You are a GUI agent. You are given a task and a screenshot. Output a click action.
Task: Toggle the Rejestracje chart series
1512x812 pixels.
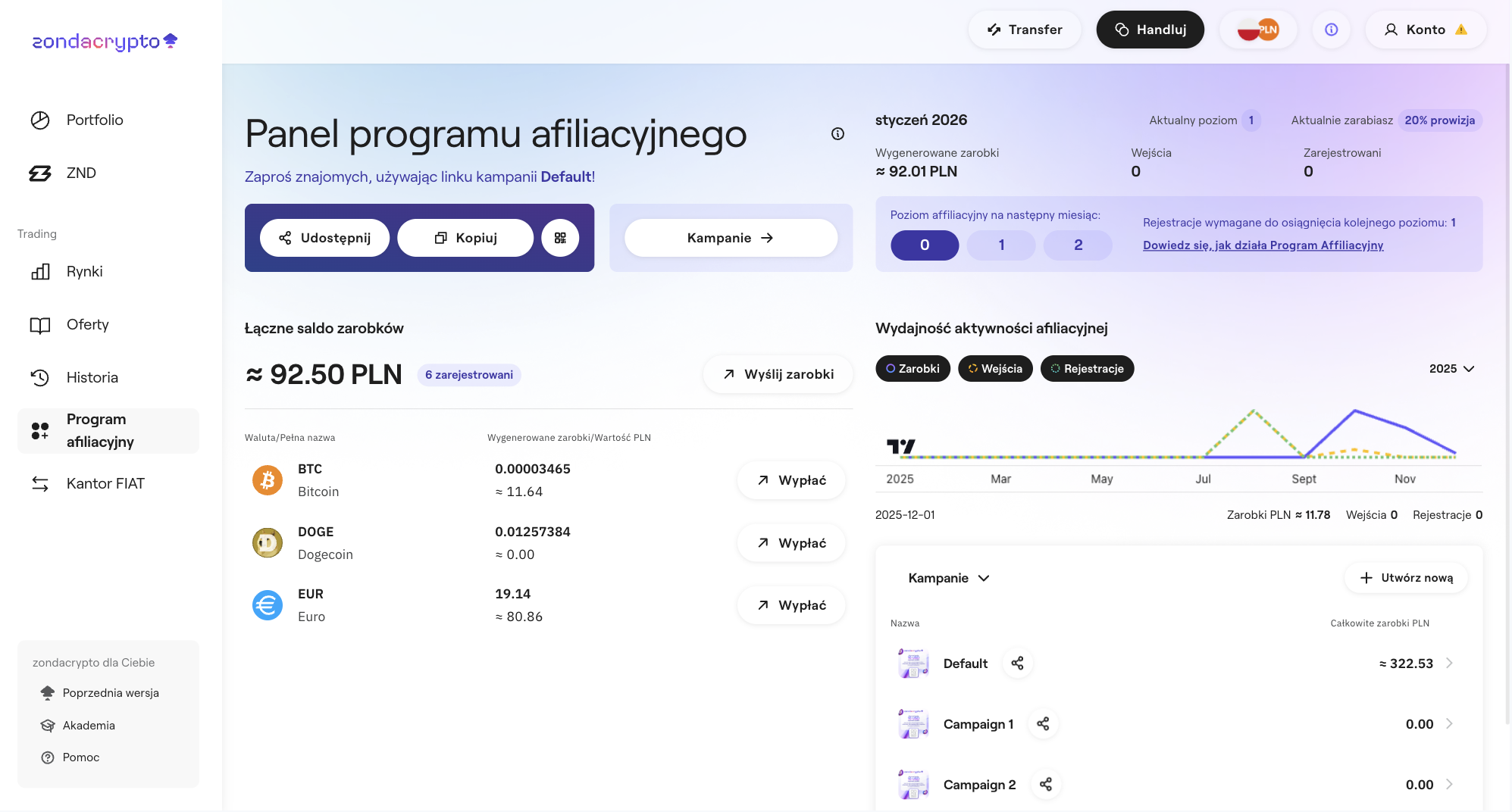point(1087,369)
